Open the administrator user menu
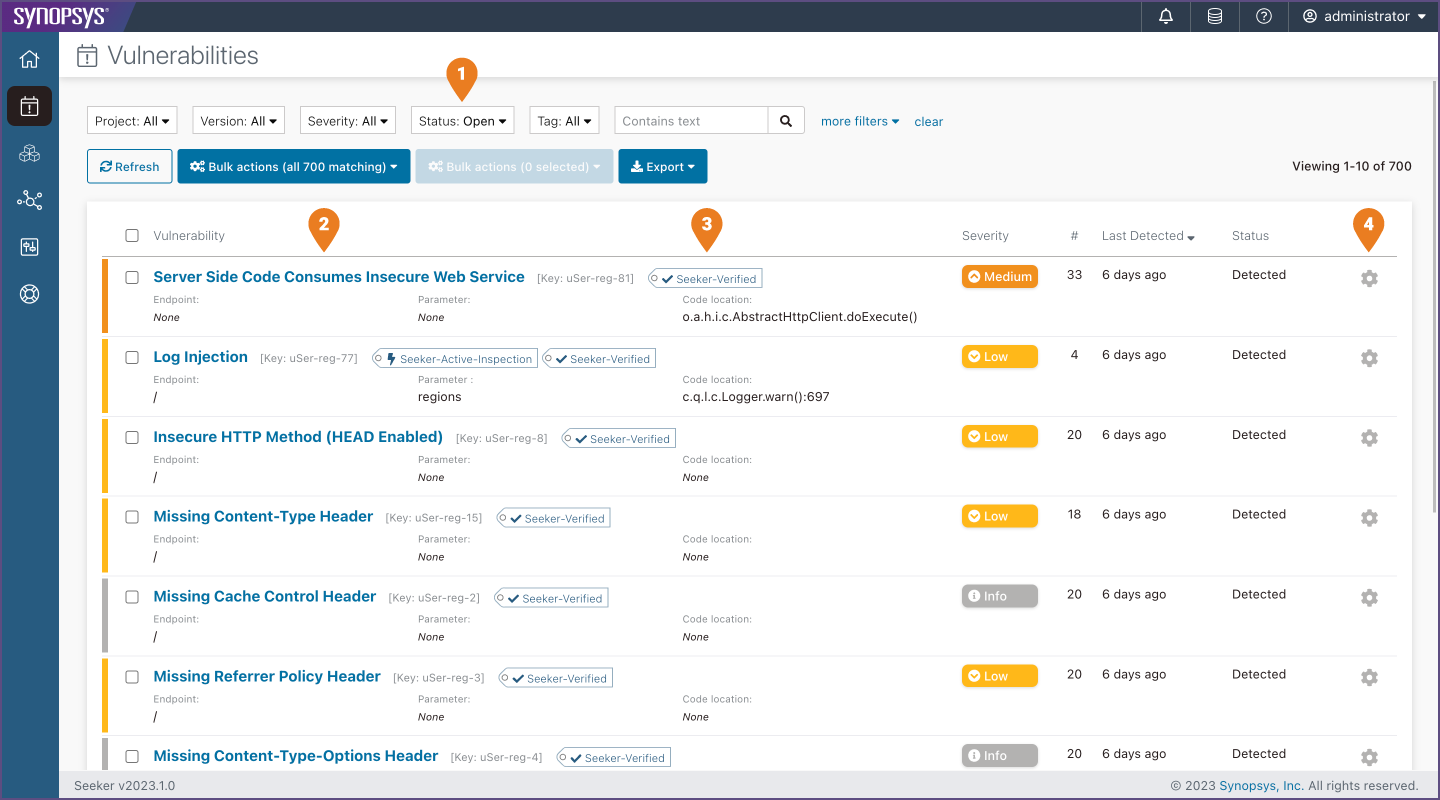The image size is (1440, 800). point(1364,16)
